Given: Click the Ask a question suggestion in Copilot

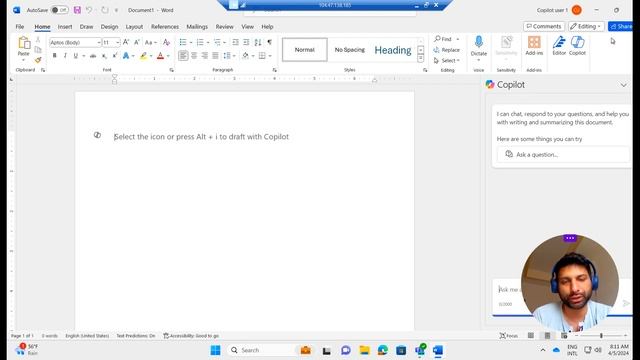Looking at the screenshot, I should tap(563, 154).
